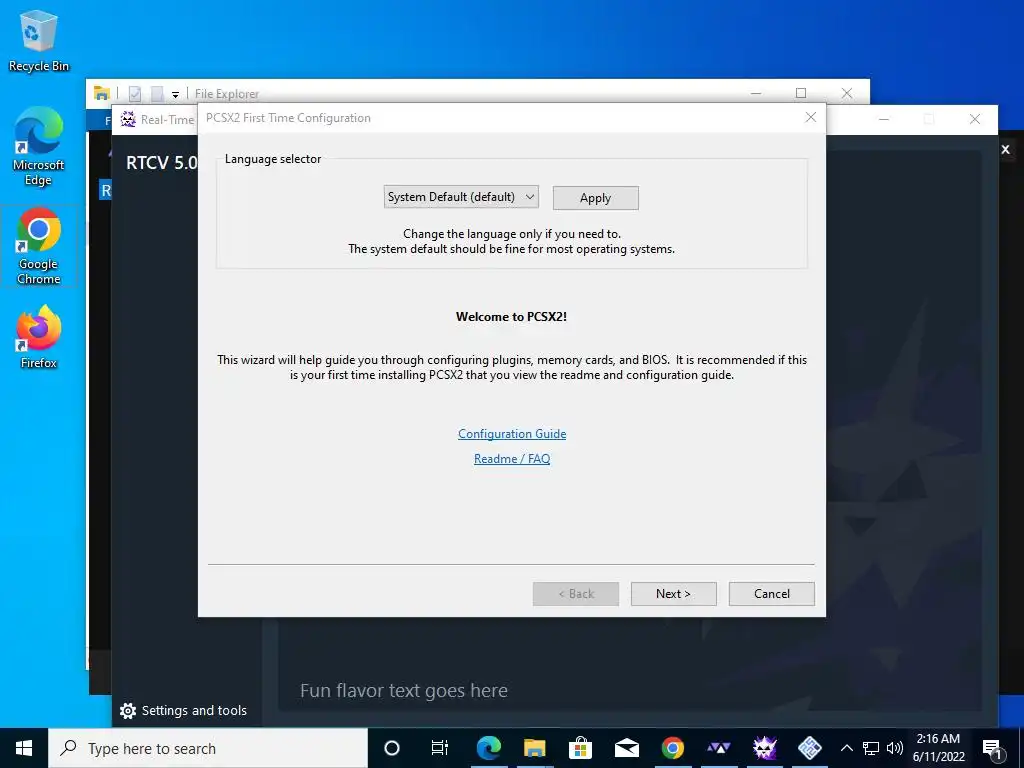Screen dimensions: 1024x768
Task: Open the notification center icon
Action: pos(992,748)
